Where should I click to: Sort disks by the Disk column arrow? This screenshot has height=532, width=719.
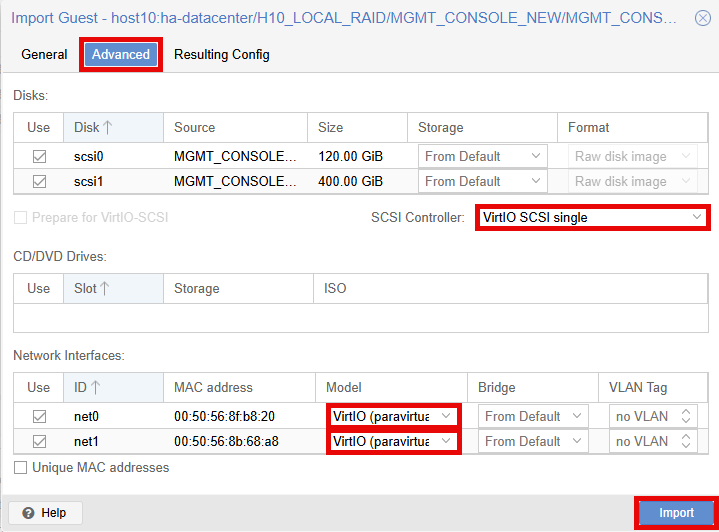click(107, 127)
